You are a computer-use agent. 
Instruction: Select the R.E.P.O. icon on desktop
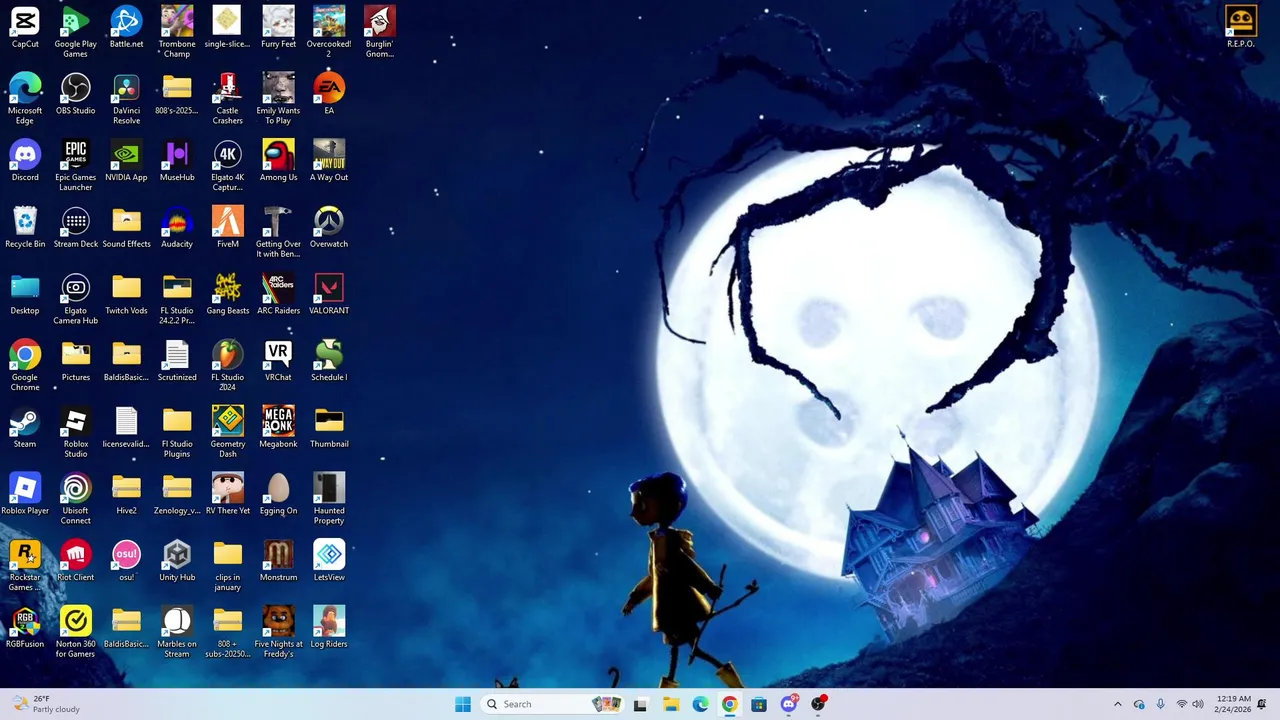click(1241, 28)
